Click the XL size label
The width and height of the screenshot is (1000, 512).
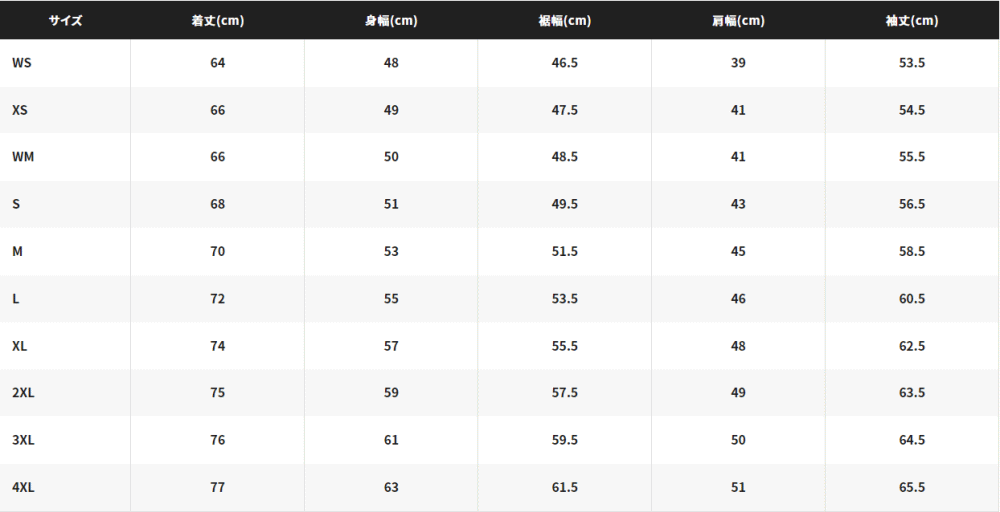[x=20, y=346]
